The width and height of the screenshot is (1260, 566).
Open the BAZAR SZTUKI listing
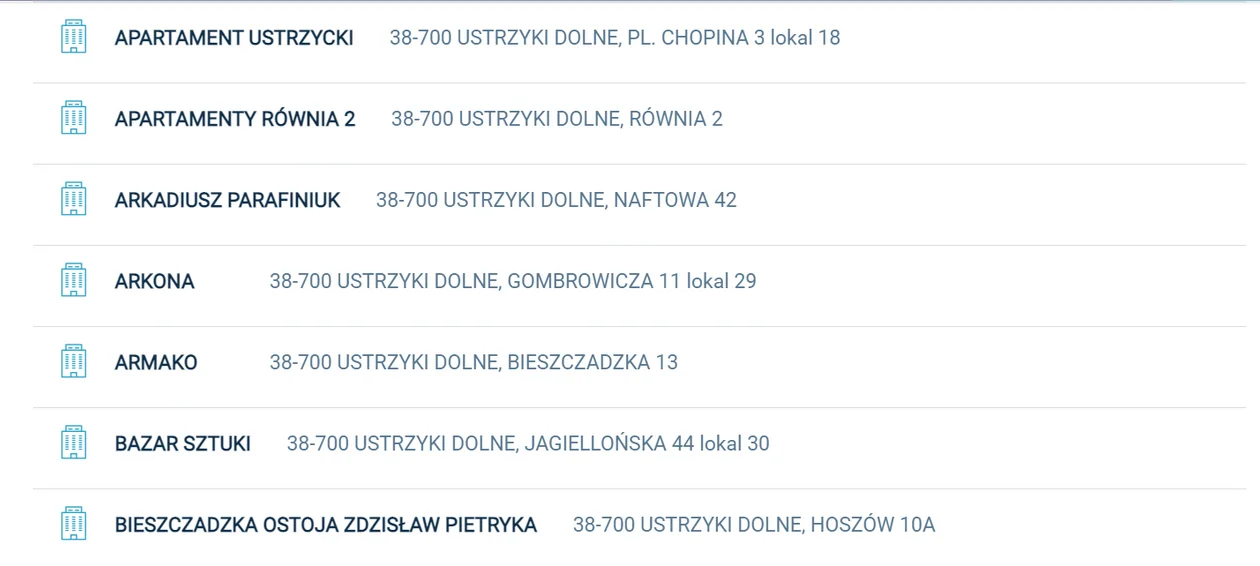tap(182, 443)
